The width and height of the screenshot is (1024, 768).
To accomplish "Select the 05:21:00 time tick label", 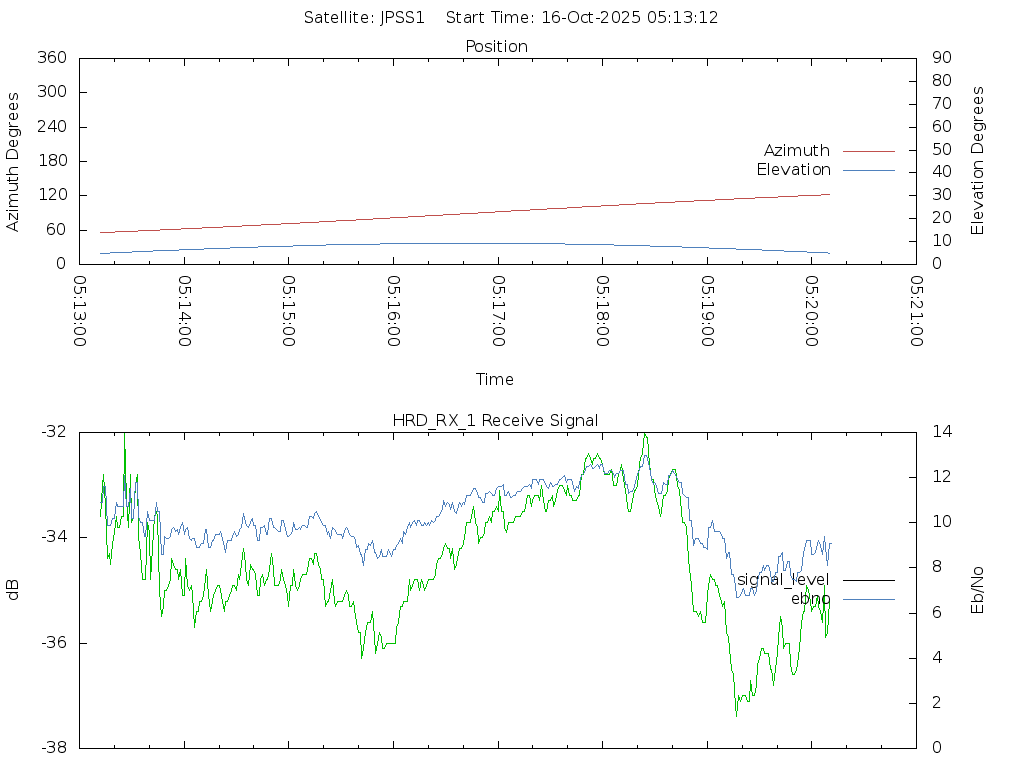I will coord(916,311).
